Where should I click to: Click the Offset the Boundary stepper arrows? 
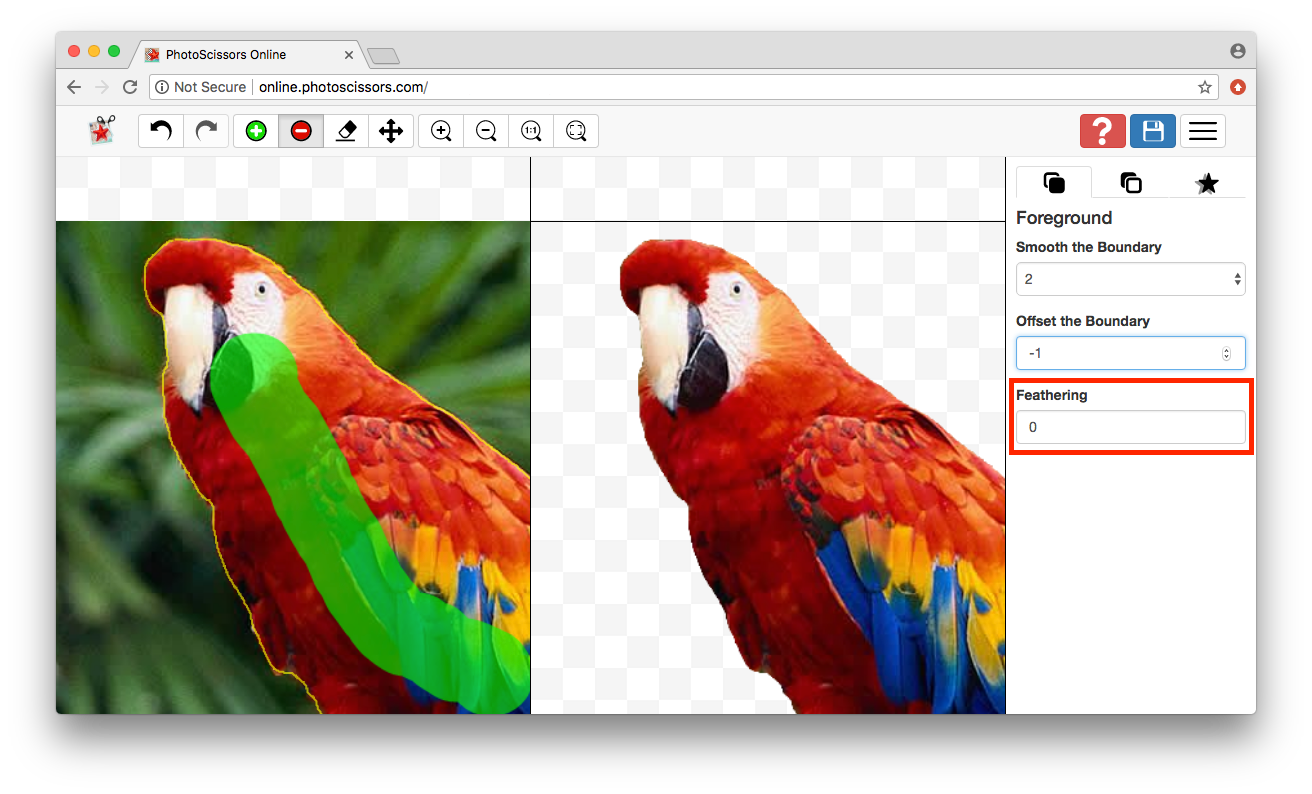[x=1225, y=352]
